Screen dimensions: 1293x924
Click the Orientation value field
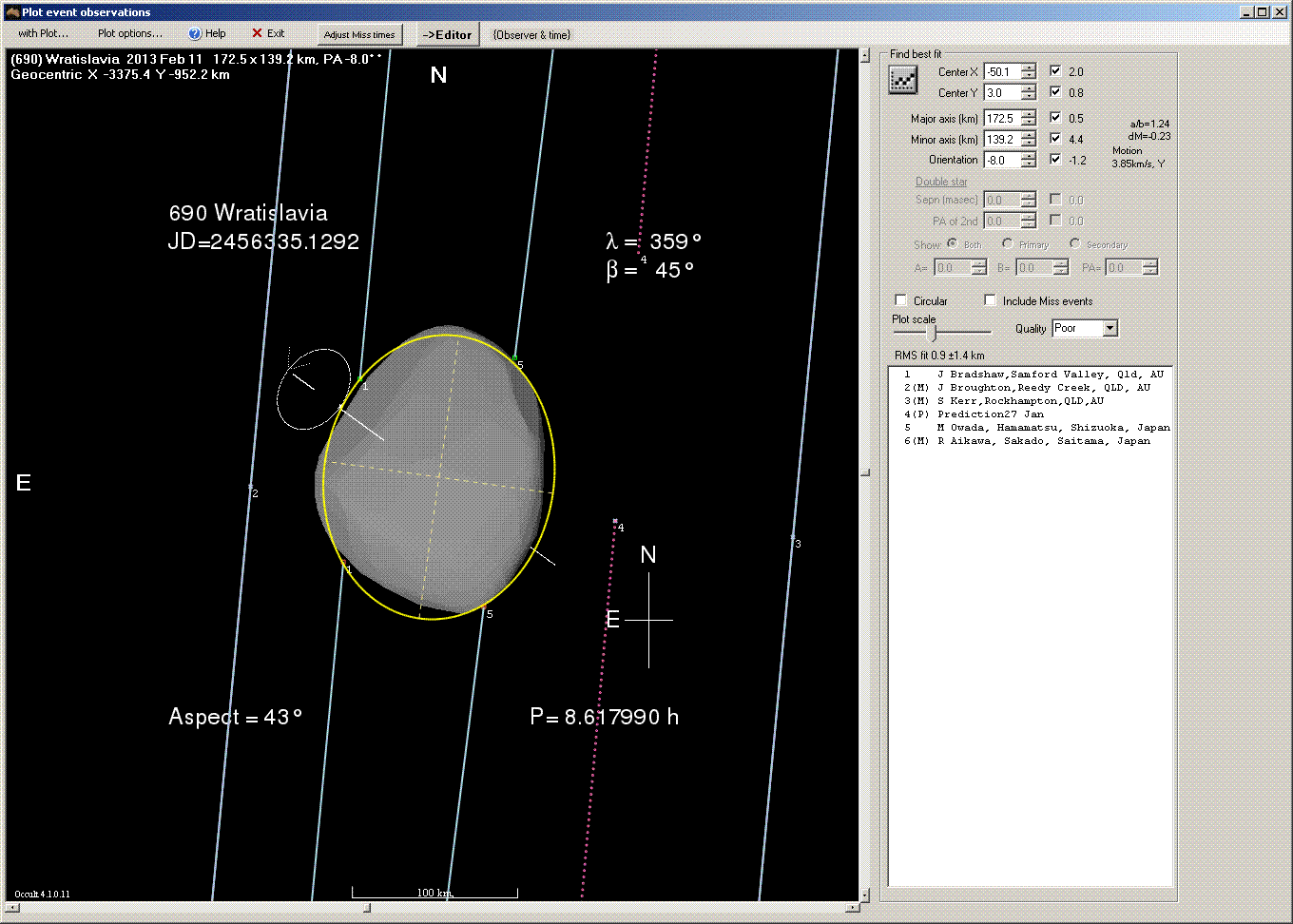click(1002, 160)
